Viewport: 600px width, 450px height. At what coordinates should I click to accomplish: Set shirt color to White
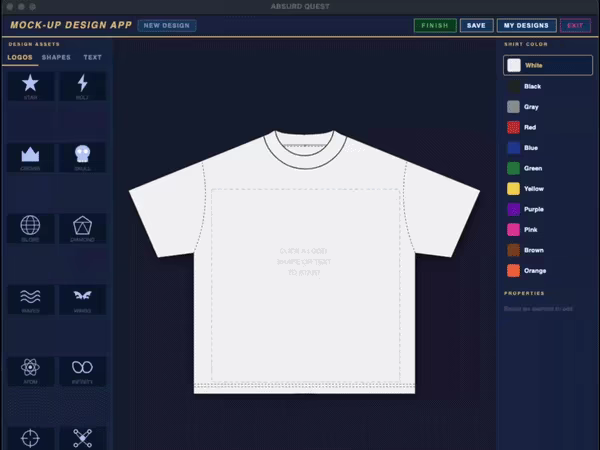point(548,65)
